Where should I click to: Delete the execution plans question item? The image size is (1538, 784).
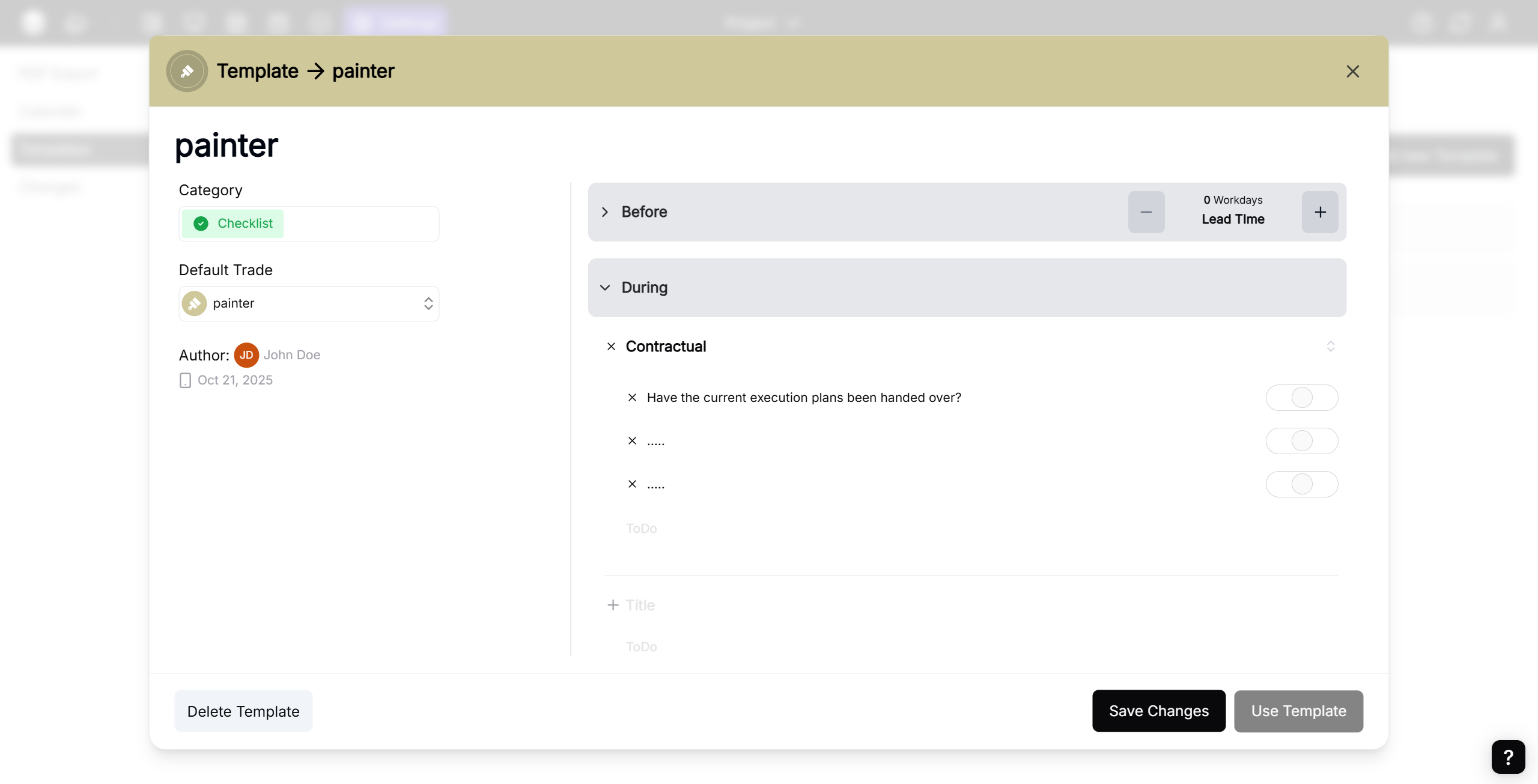coord(632,398)
